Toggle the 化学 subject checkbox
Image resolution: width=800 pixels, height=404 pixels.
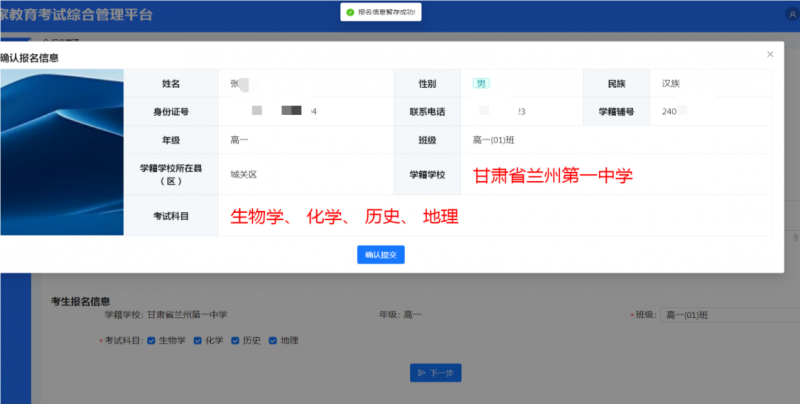coord(198,340)
